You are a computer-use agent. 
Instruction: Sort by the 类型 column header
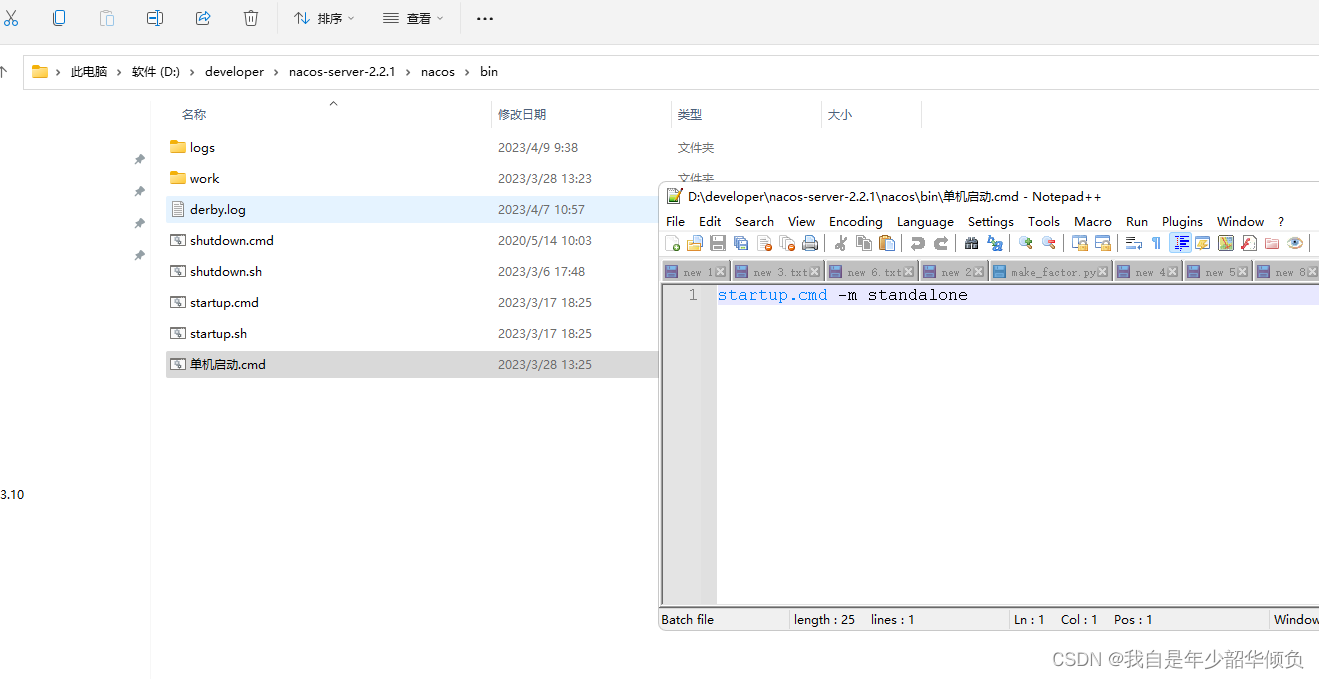[690, 115]
